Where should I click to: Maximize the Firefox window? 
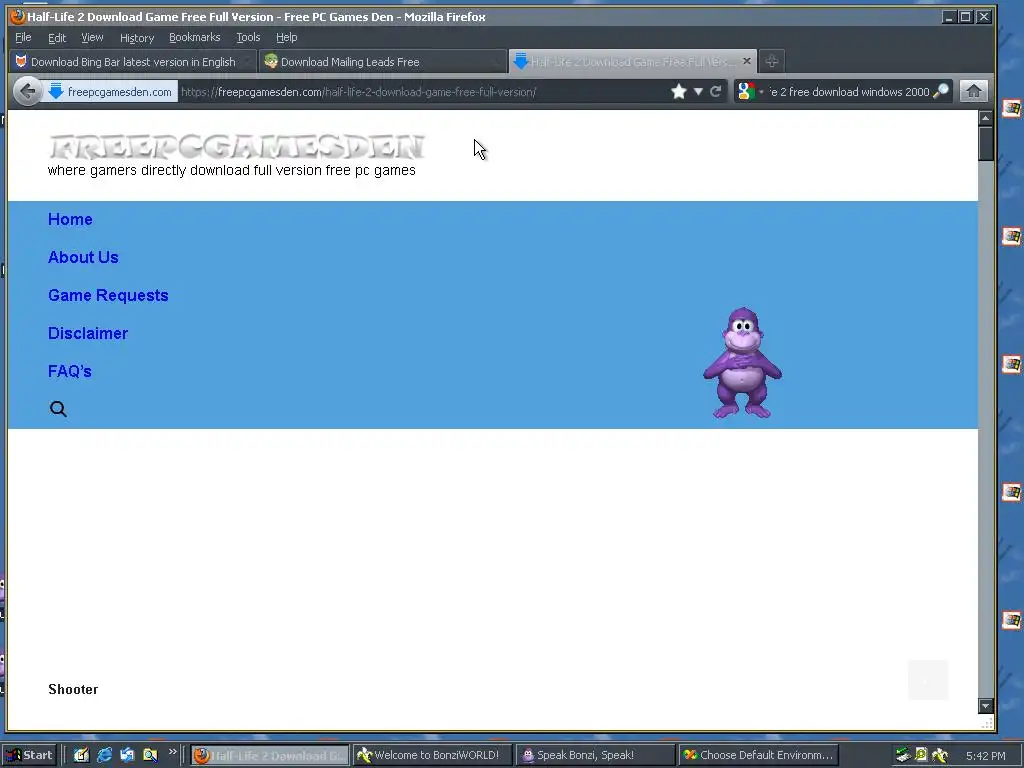(965, 16)
